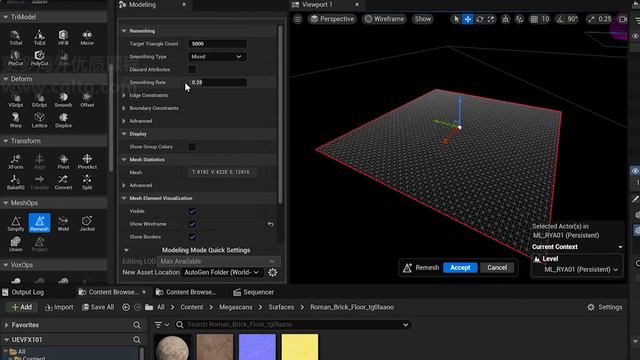Open the viewport hamburger options menu
The height and width of the screenshot is (360, 640).
pos(298,19)
